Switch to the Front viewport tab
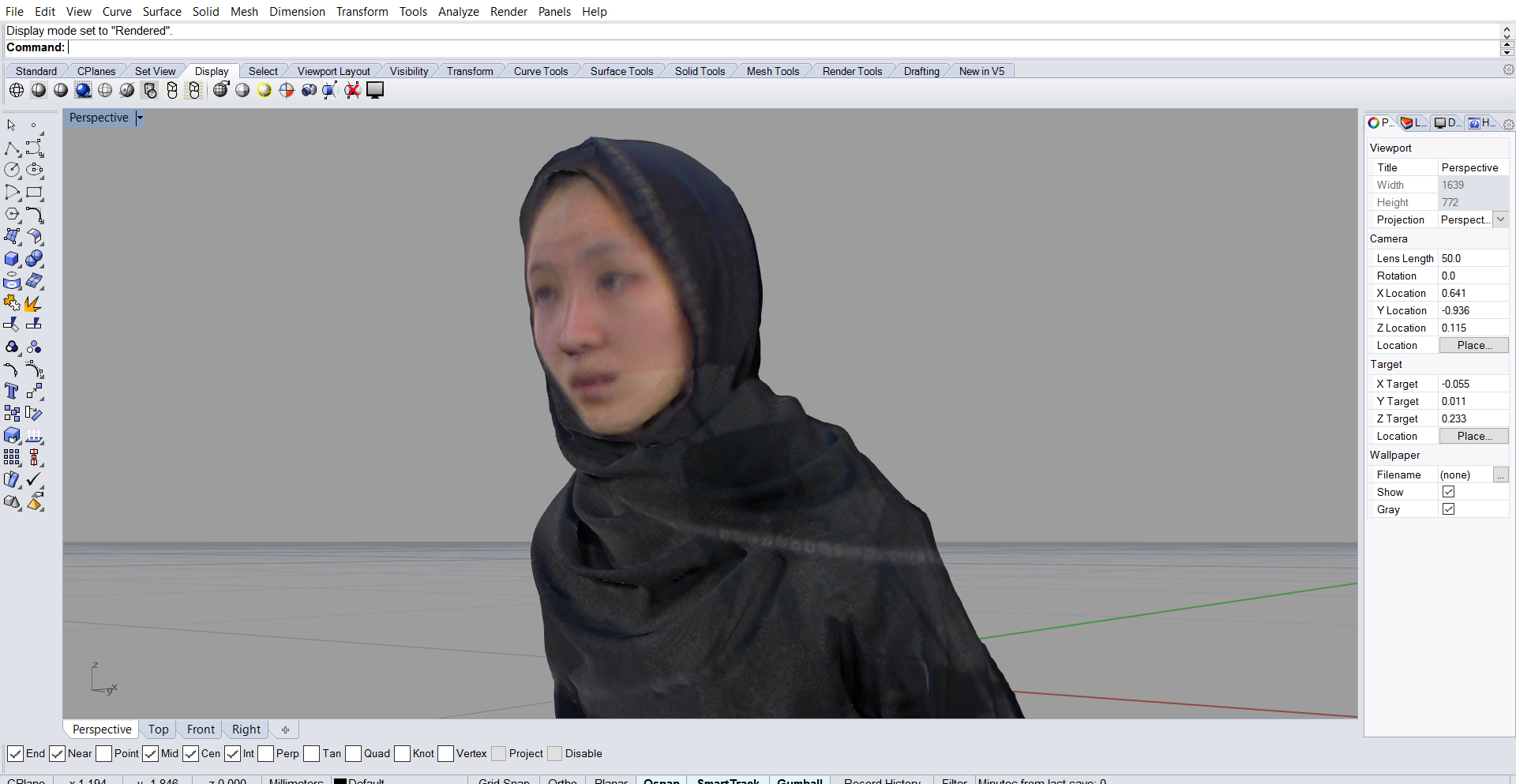Screen dimensions: 1516x784 tap(201, 730)
